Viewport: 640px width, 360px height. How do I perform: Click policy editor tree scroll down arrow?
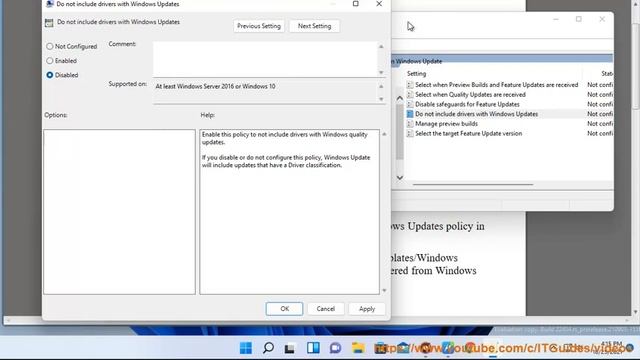pyautogui.click(x=400, y=178)
